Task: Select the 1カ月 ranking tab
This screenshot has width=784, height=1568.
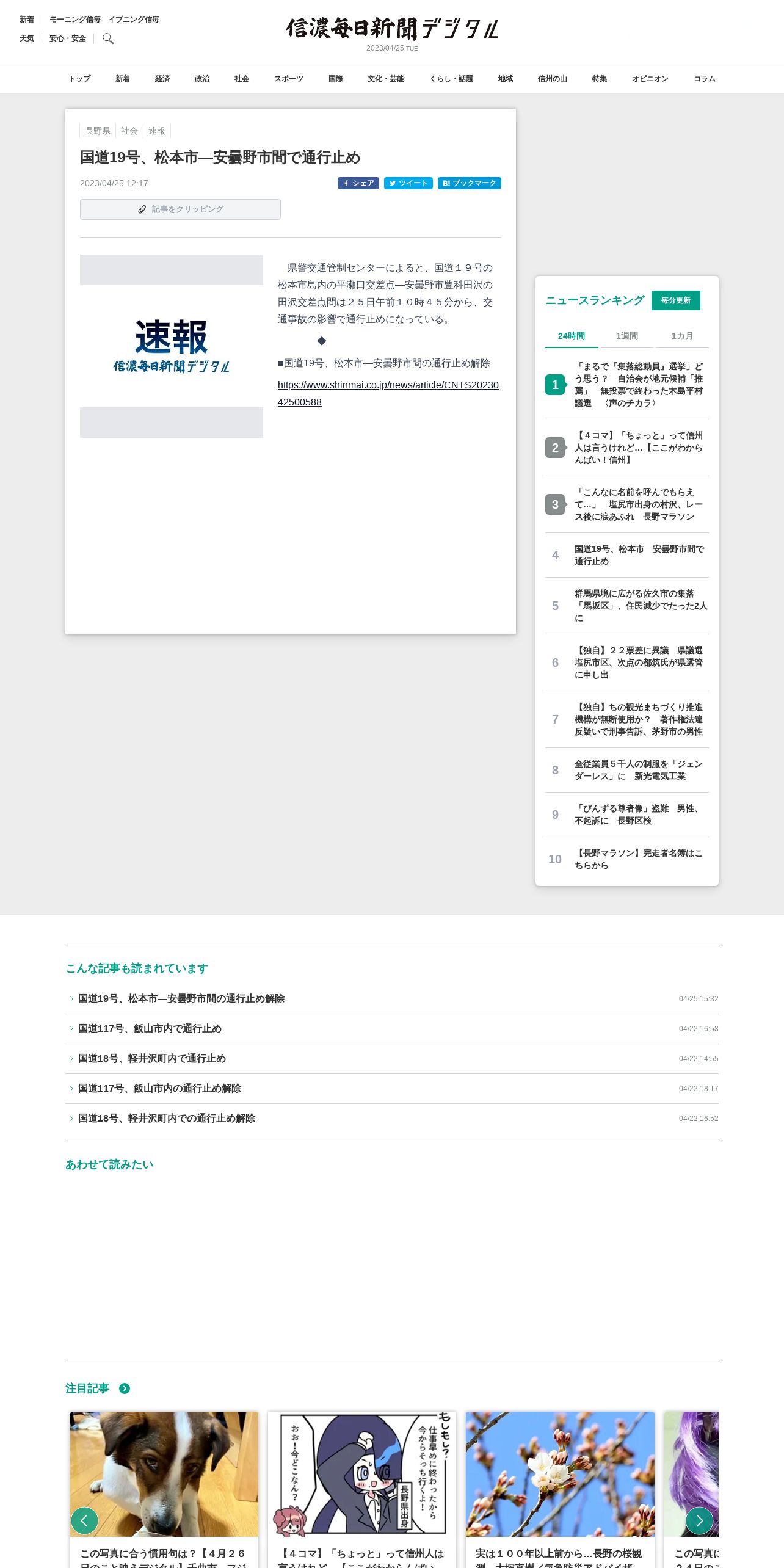Action: pos(682,336)
